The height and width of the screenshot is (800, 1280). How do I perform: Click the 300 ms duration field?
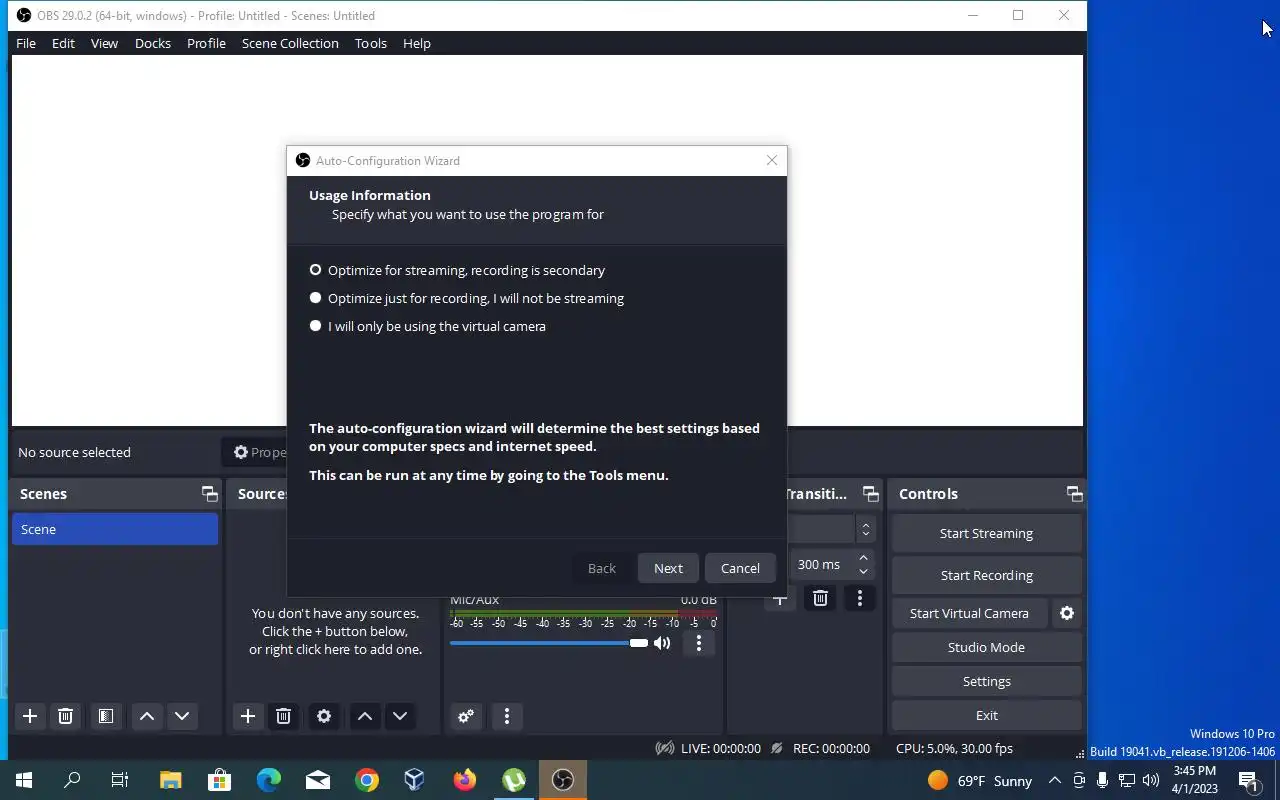coord(823,564)
